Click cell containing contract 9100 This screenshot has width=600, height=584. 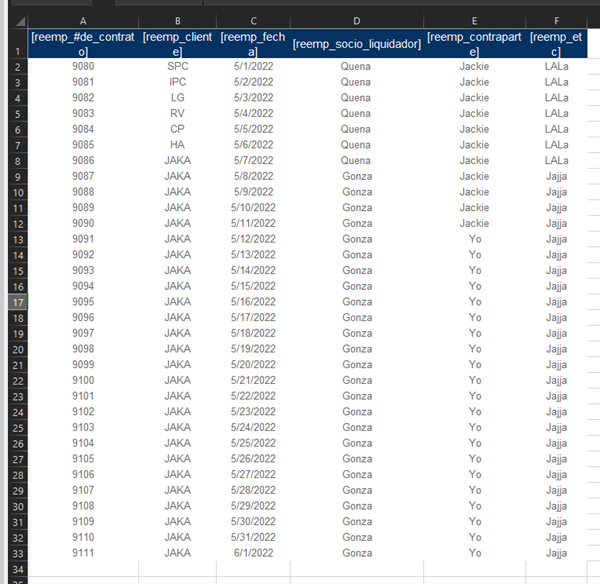tap(83, 380)
